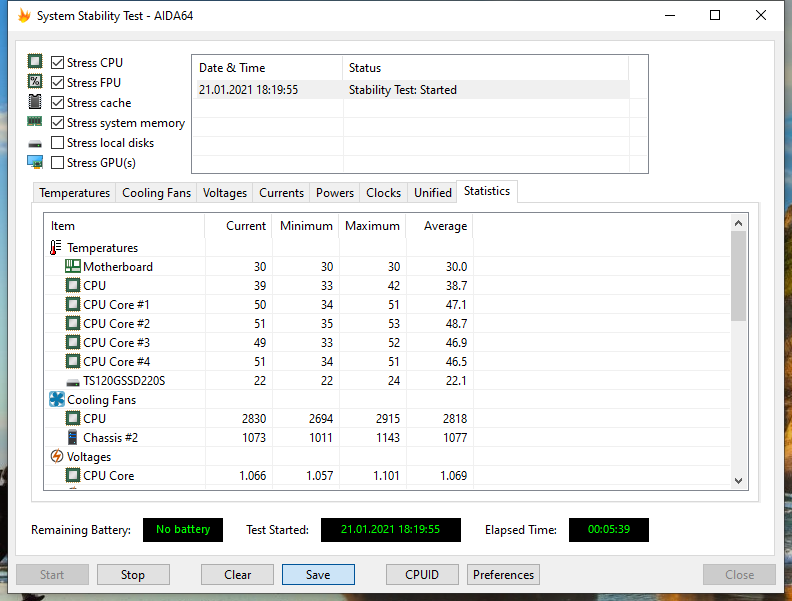This screenshot has width=792, height=601.
Task: Click the Chassis #2 fan icon
Action: 73,437
